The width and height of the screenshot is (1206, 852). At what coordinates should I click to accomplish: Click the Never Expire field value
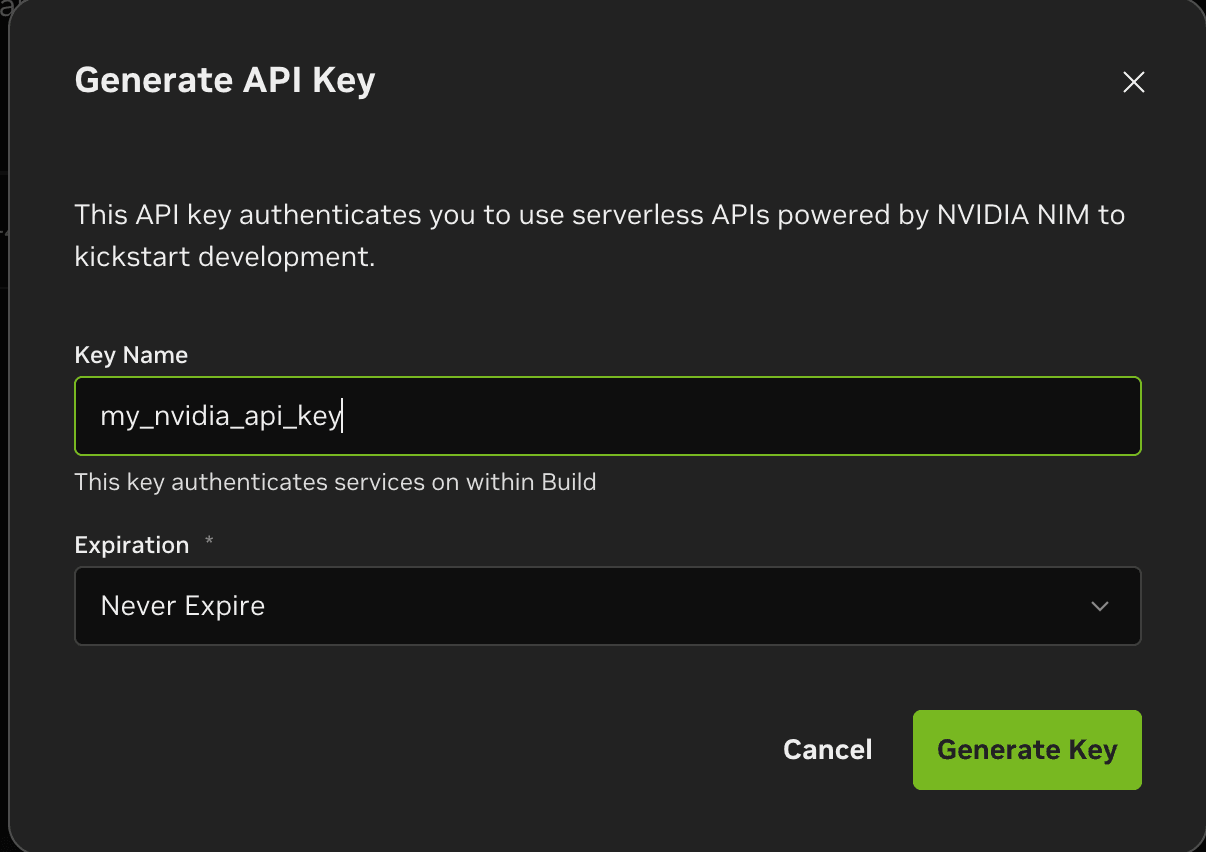[182, 606]
